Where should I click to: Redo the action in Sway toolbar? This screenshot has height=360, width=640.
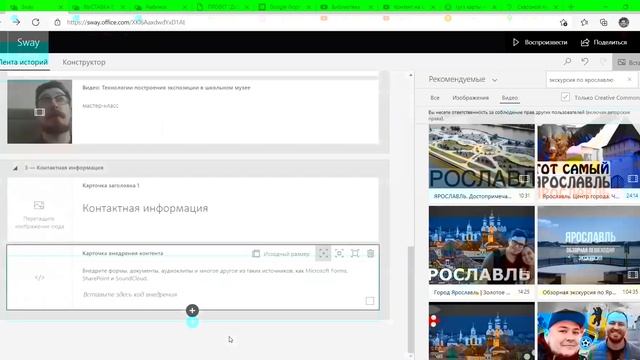(603, 62)
